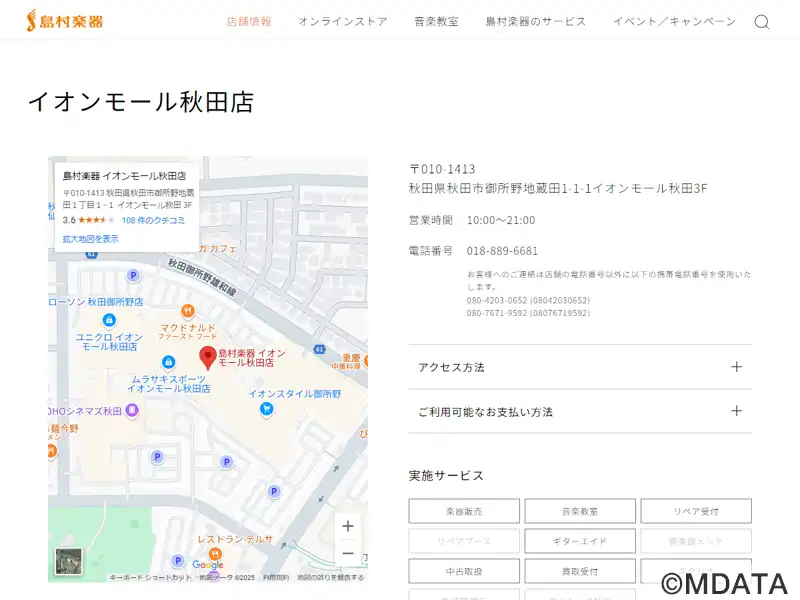Image resolution: width=800 pixels, height=600 pixels.
Task: Click the Google logo on the map
Action: [208, 565]
